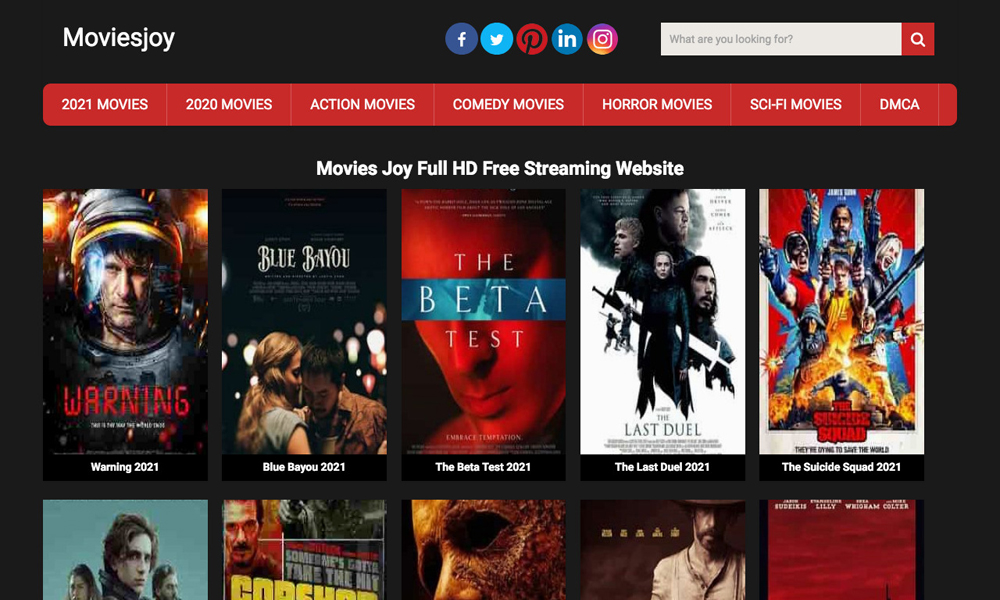Image resolution: width=1000 pixels, height=600 pixels.
Task: Open the Pinterest social icon
Action: click(x=532, y=40)
